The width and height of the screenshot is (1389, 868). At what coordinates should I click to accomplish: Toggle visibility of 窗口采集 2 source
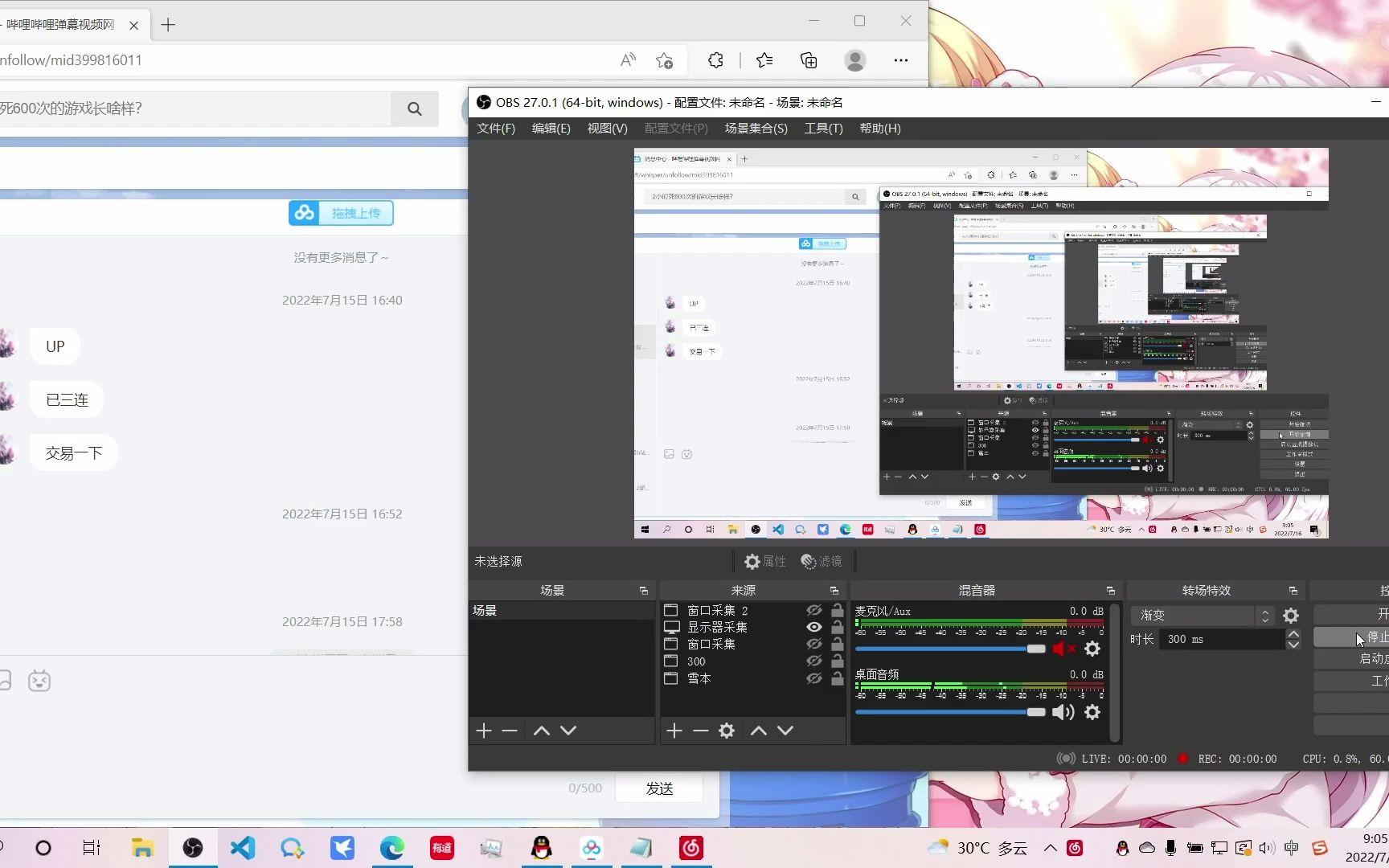(814, 611)
